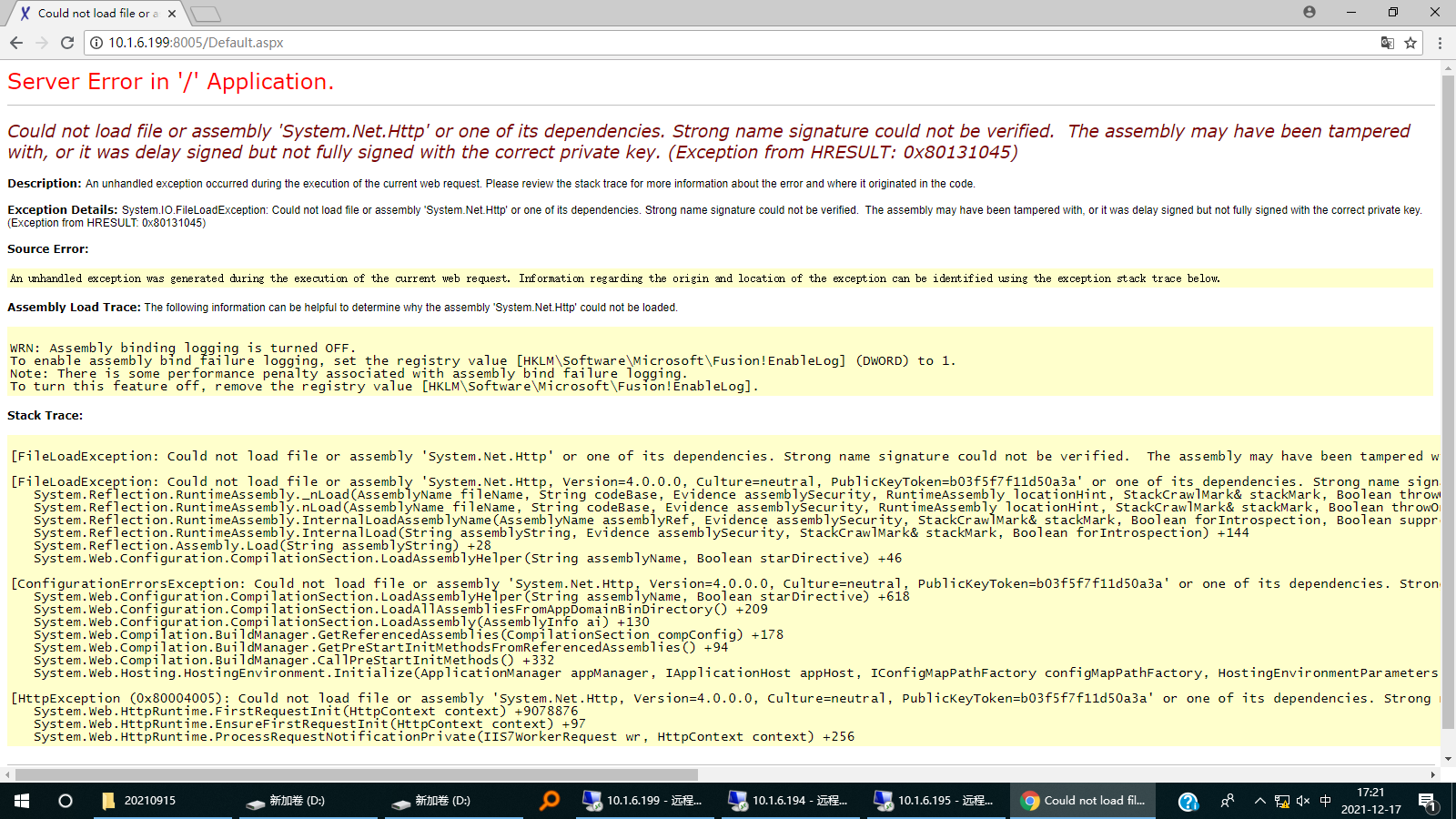The height and width of the screenshot is (819, 1456).
Task: Open Windows Start menu
Action: (x=22, y=801)
